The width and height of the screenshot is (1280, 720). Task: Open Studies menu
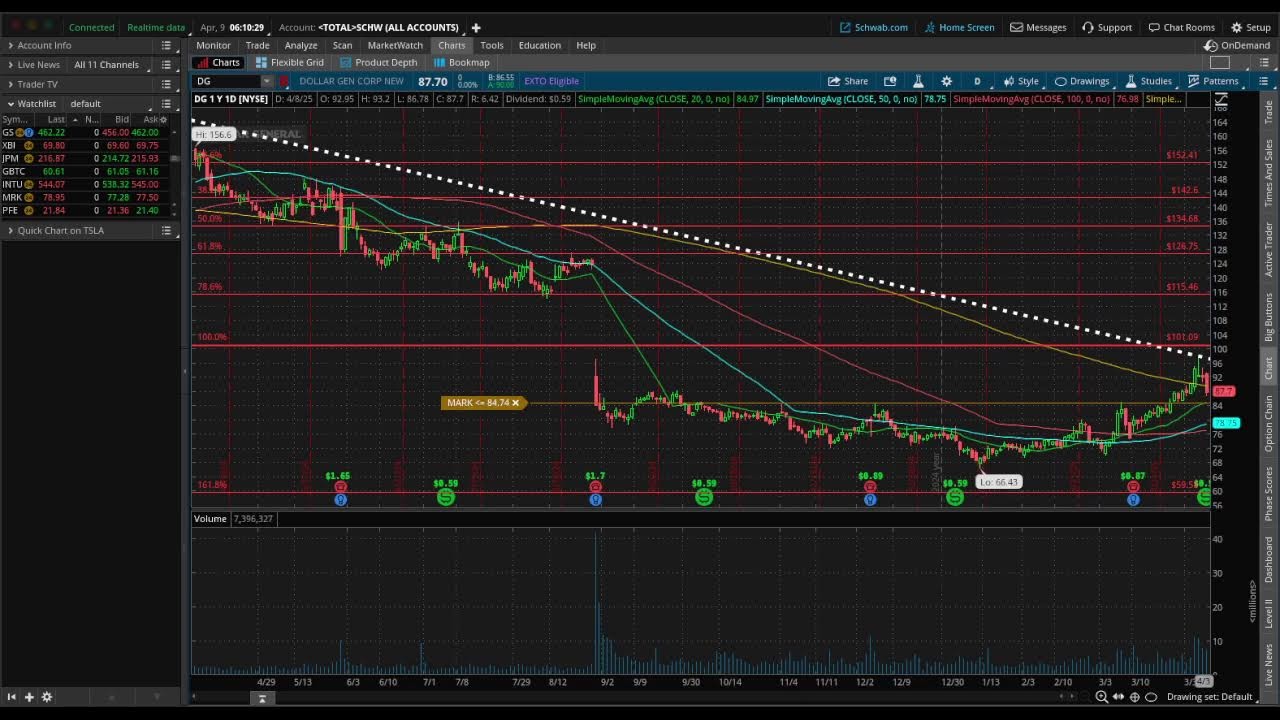(1148, 81)
